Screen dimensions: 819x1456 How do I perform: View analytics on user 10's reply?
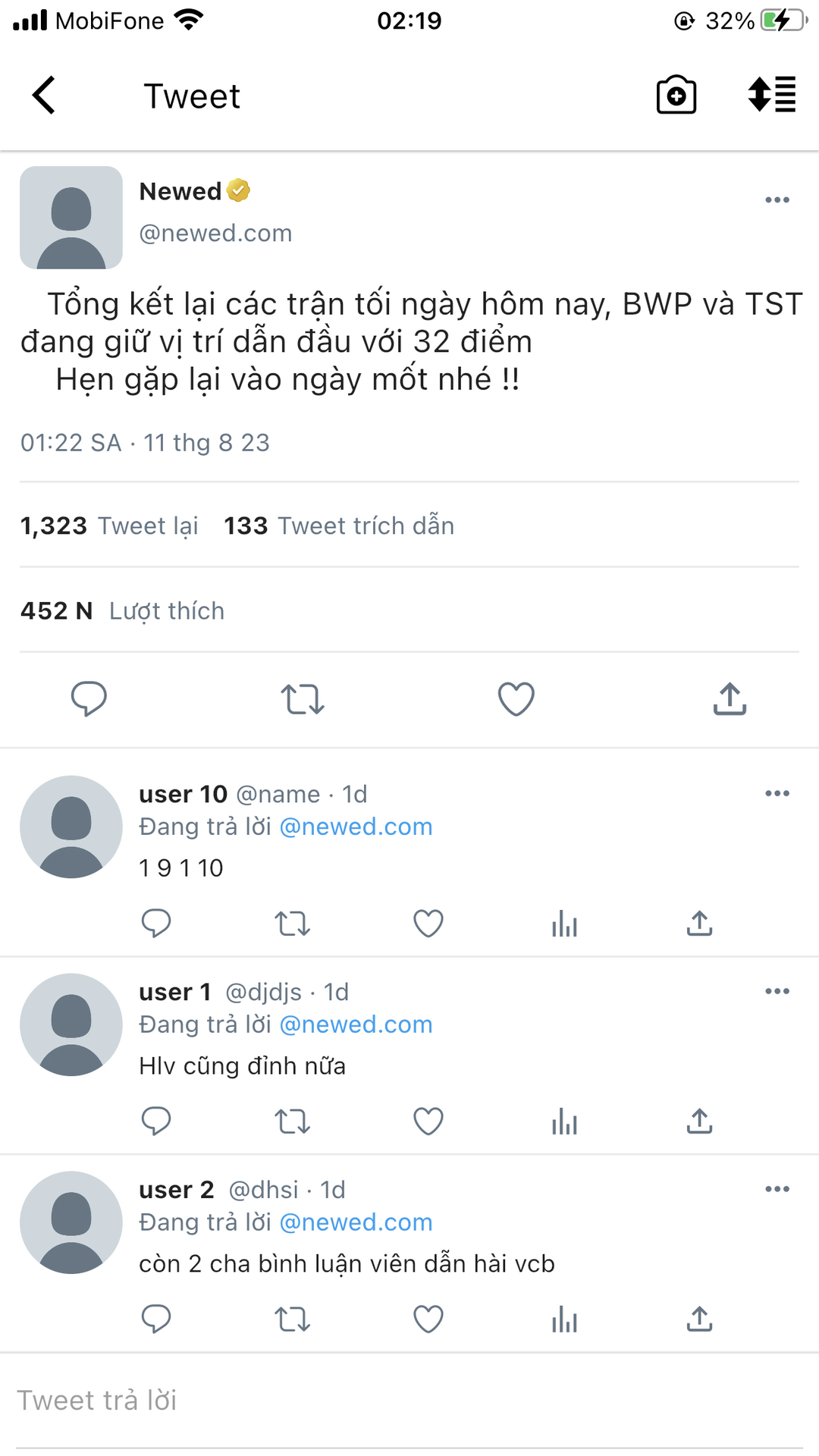coord(564,924)
